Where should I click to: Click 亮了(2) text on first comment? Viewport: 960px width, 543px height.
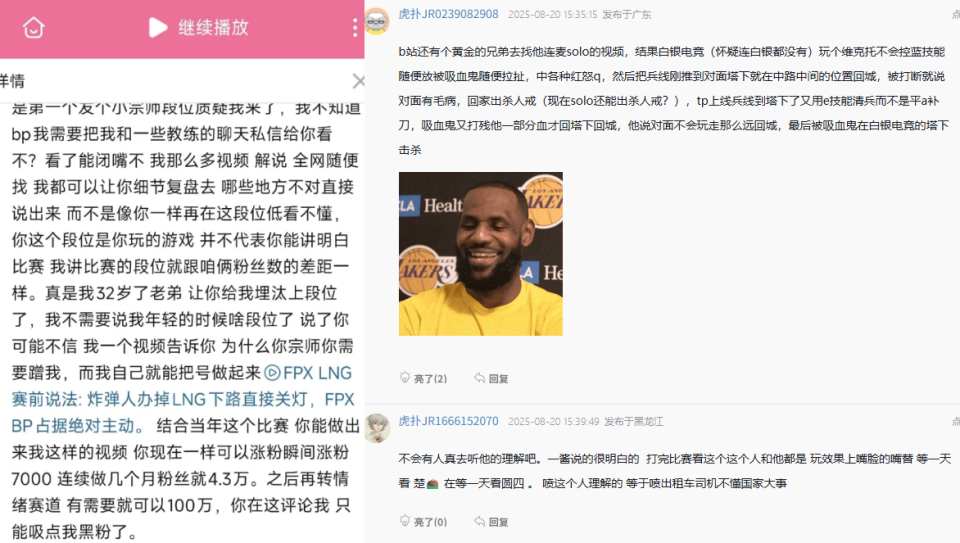(430, 379)
